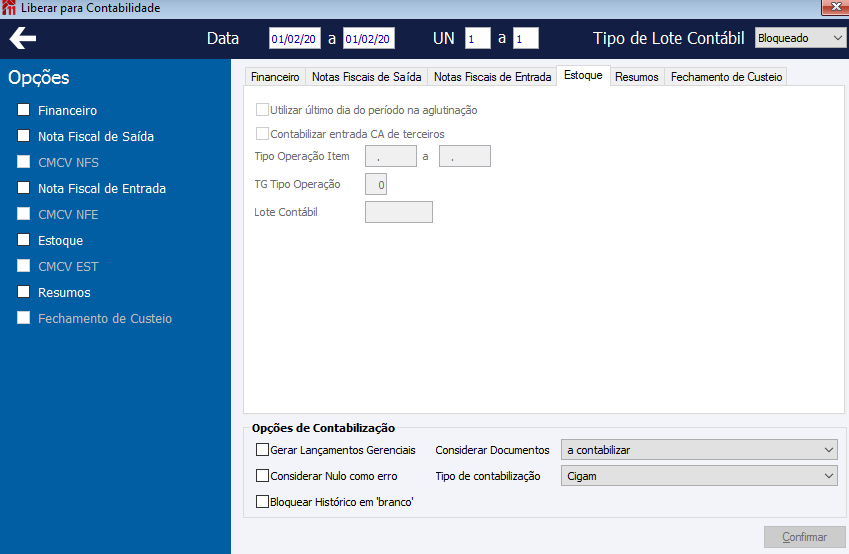This screenshot has height=554, width=849.
Task: Open the Fechamento de Custeio tab
Action: pos(726,77)
